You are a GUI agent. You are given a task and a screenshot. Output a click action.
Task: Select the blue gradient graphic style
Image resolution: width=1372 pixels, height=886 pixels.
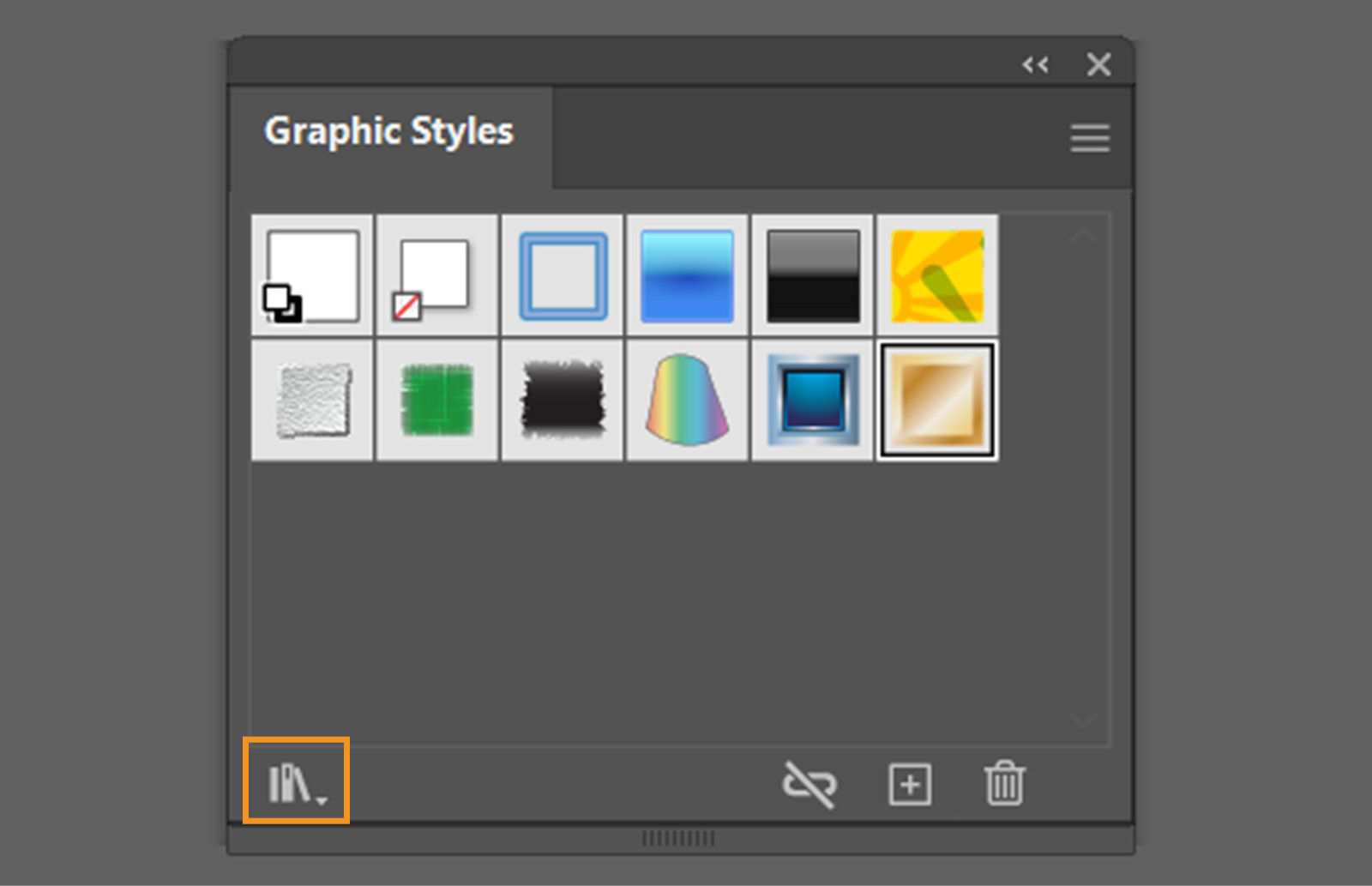coord(686,274)
